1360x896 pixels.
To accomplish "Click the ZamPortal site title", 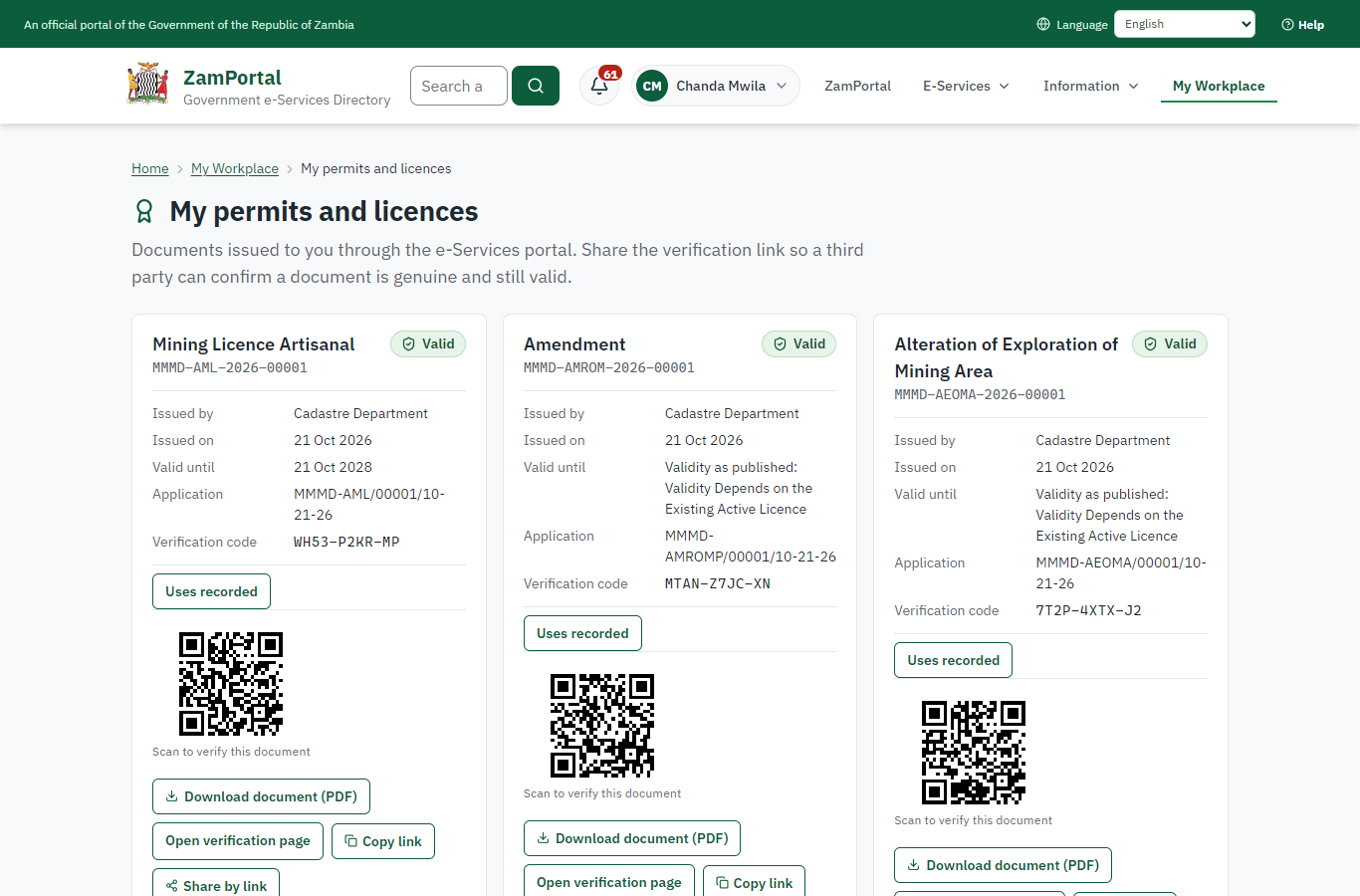I will [232, 78].
